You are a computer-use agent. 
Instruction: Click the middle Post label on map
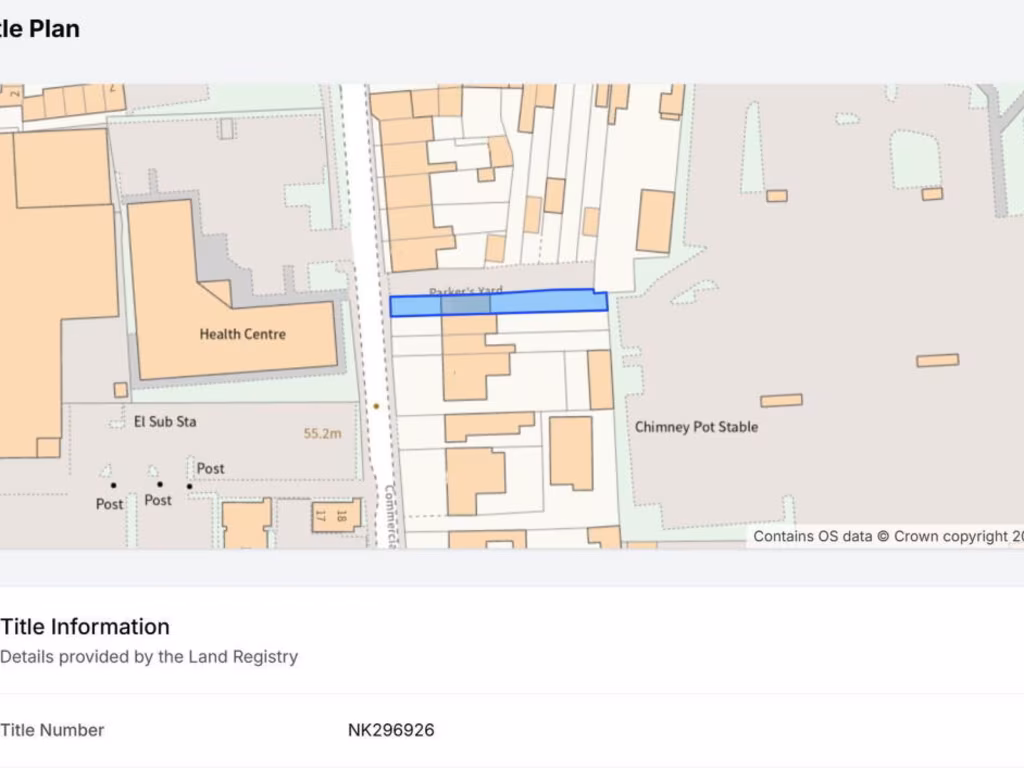click(x=158, y=500)
